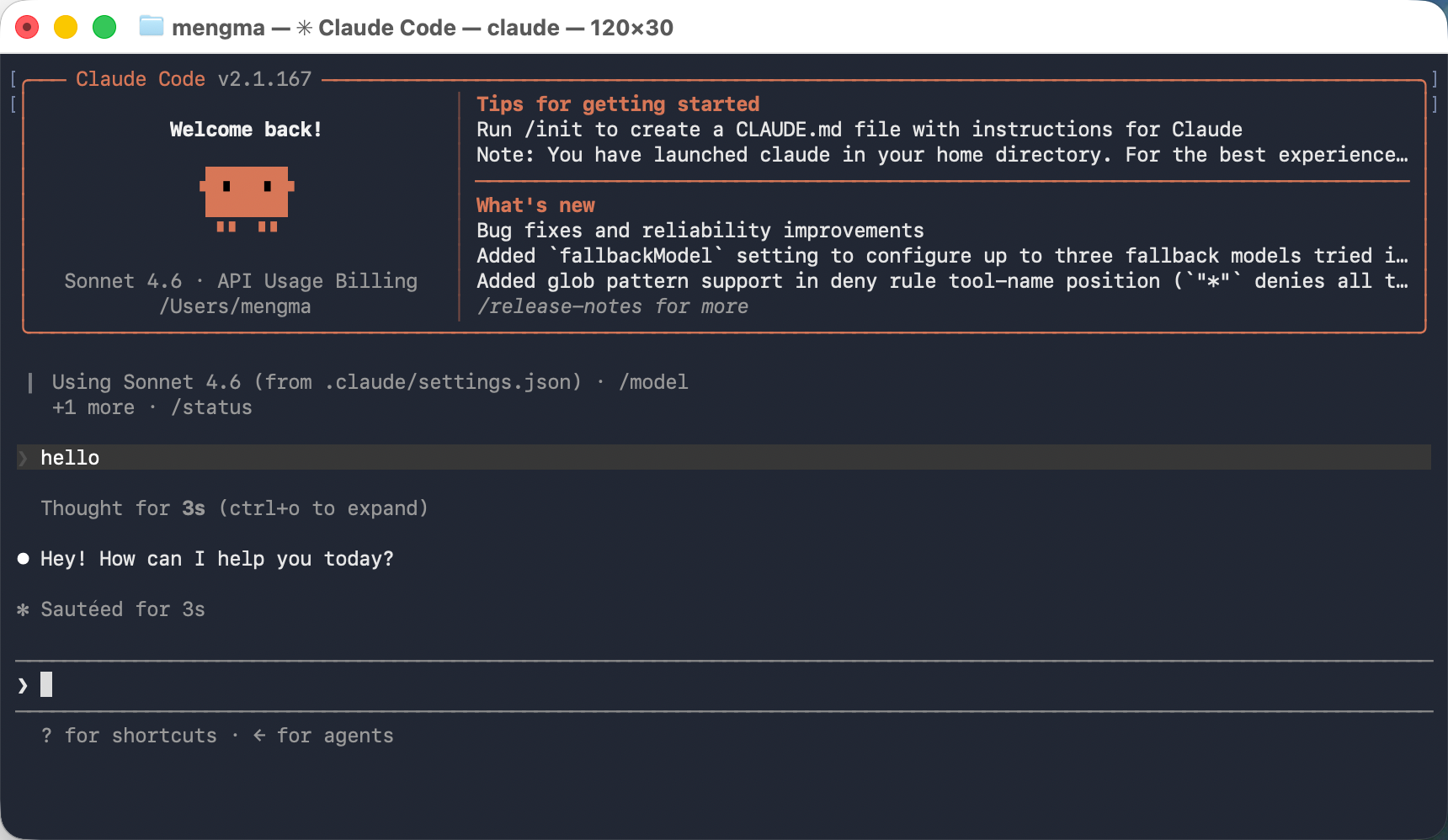This screenshot has height=840, width=1448.
Task: Click the white bullet before Hey response
Action: (24, 559)
